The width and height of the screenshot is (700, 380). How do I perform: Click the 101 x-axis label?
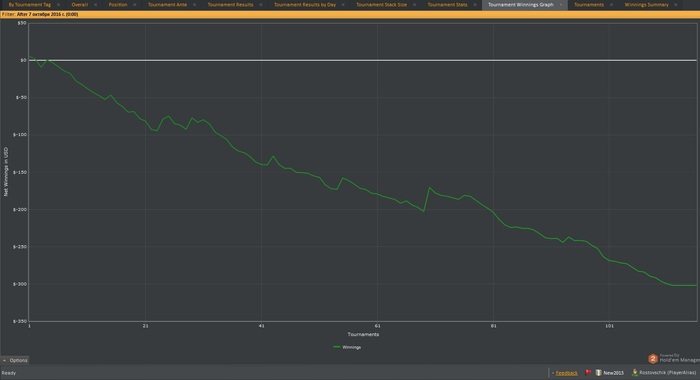click(609, 326)
